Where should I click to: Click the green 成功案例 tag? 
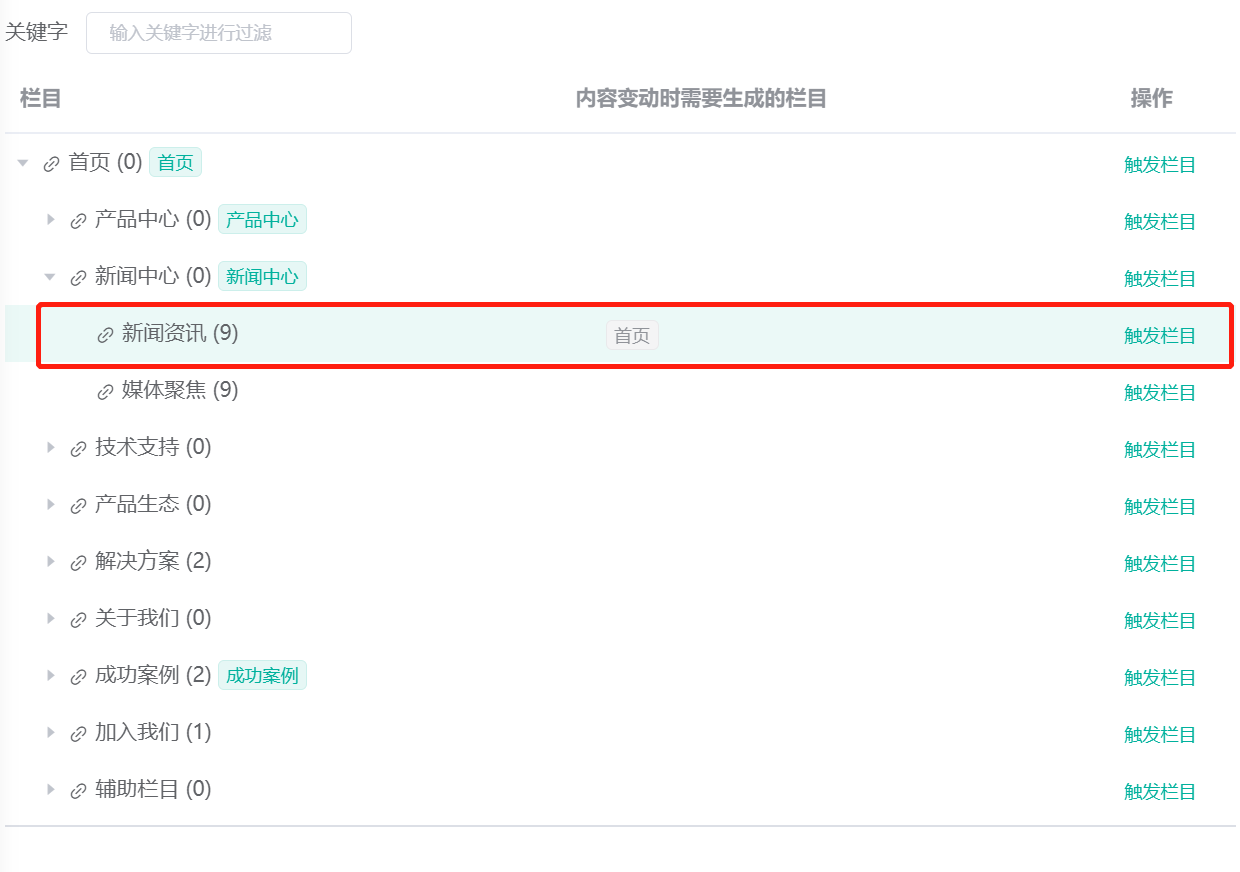pos(262,676)
